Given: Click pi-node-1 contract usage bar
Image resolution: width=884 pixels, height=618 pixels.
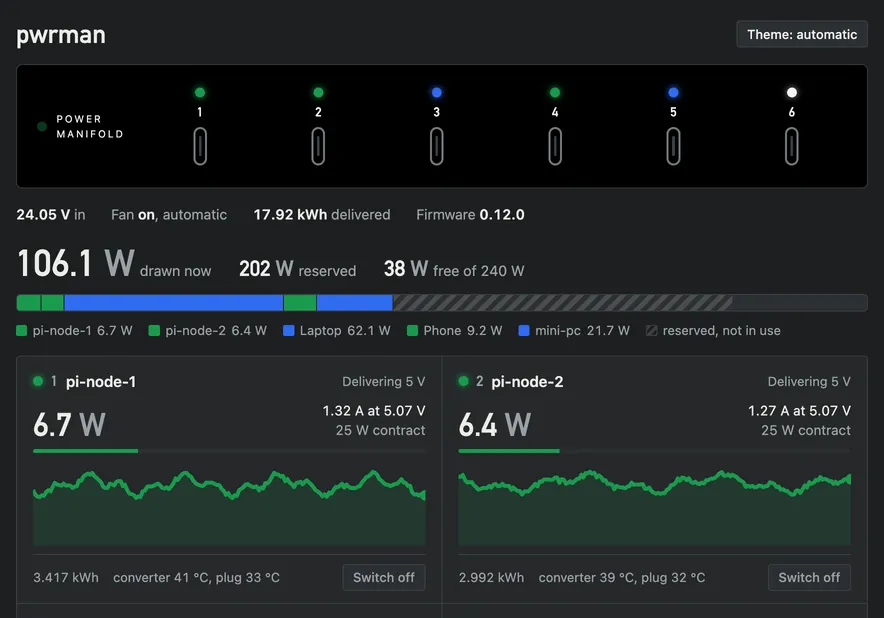Looking at the screenshot, I should [x=229, y=451].
